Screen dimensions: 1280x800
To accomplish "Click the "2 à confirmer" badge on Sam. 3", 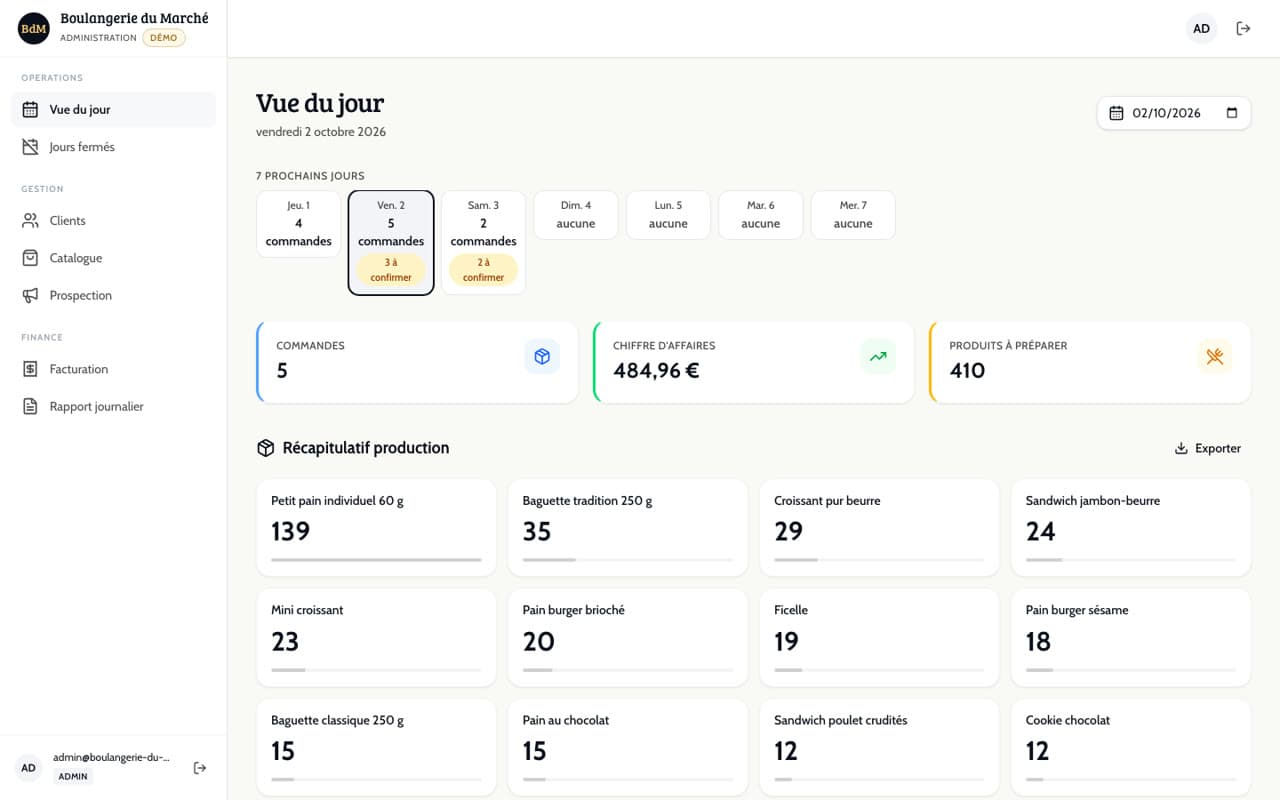I will tap(483, 270).
